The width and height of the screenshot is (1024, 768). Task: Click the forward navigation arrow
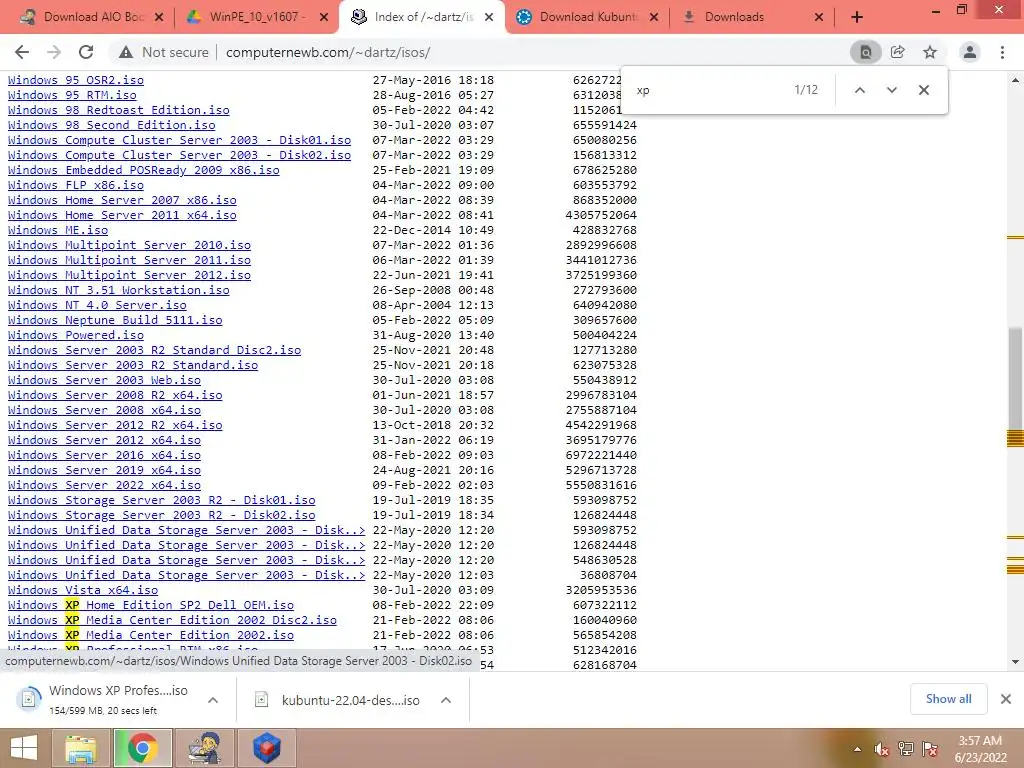point(54,52)
